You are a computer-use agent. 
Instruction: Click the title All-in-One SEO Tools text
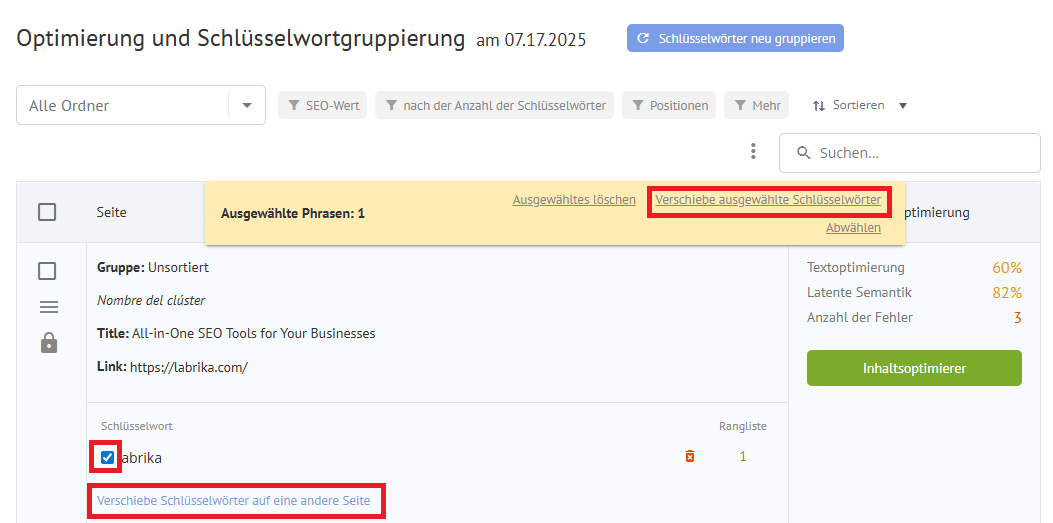[253, 334]
